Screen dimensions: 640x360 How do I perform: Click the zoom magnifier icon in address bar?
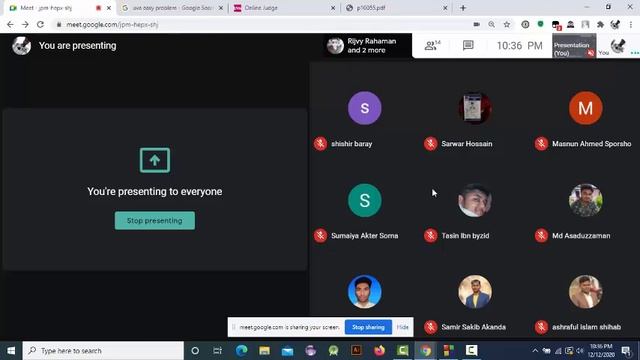[x=491, y=24]
